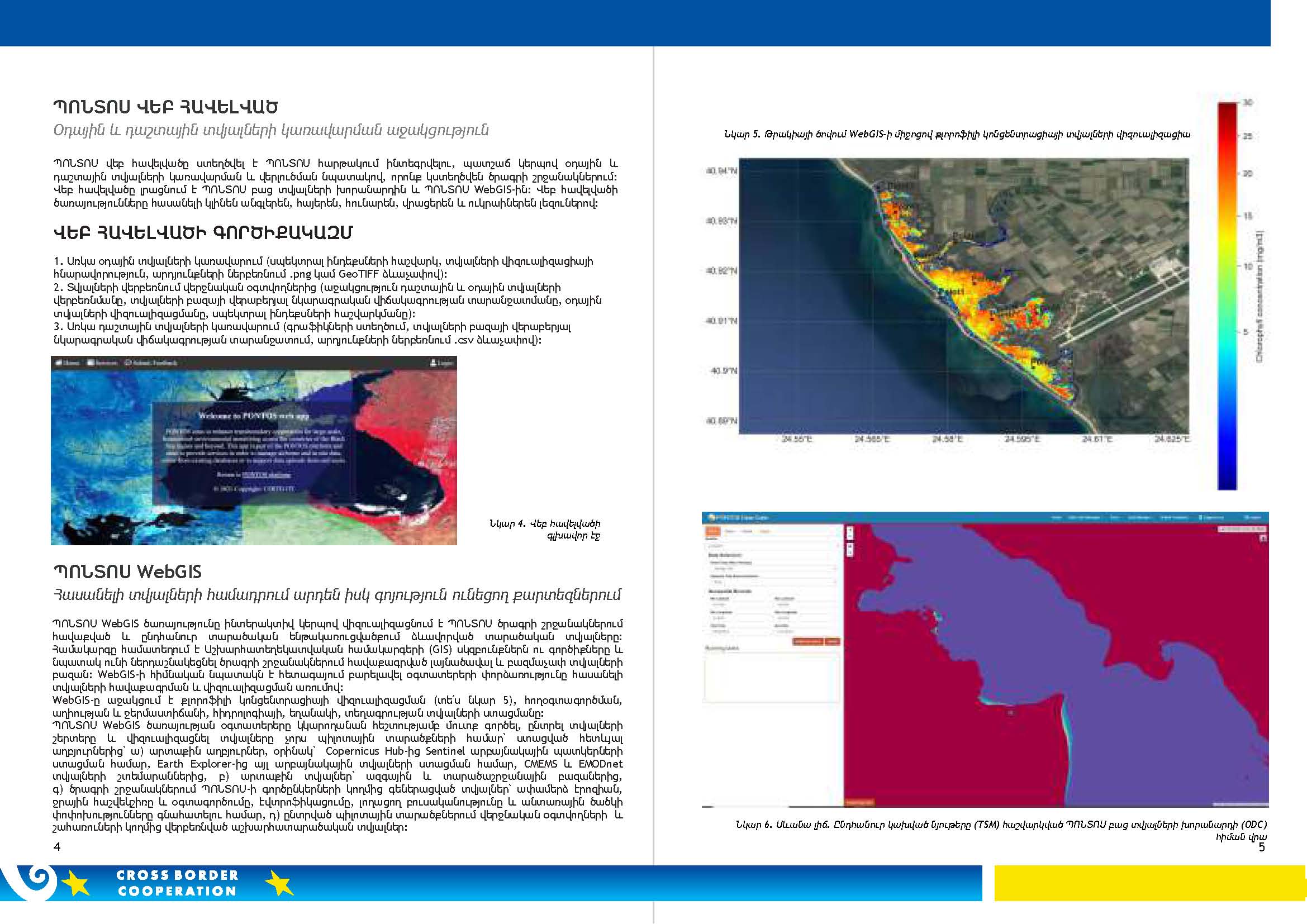This screenshot has width=1307, height=924.
Task: Click the yellow star right of Cross Border Cooperation
Action: tap(279, 884)
